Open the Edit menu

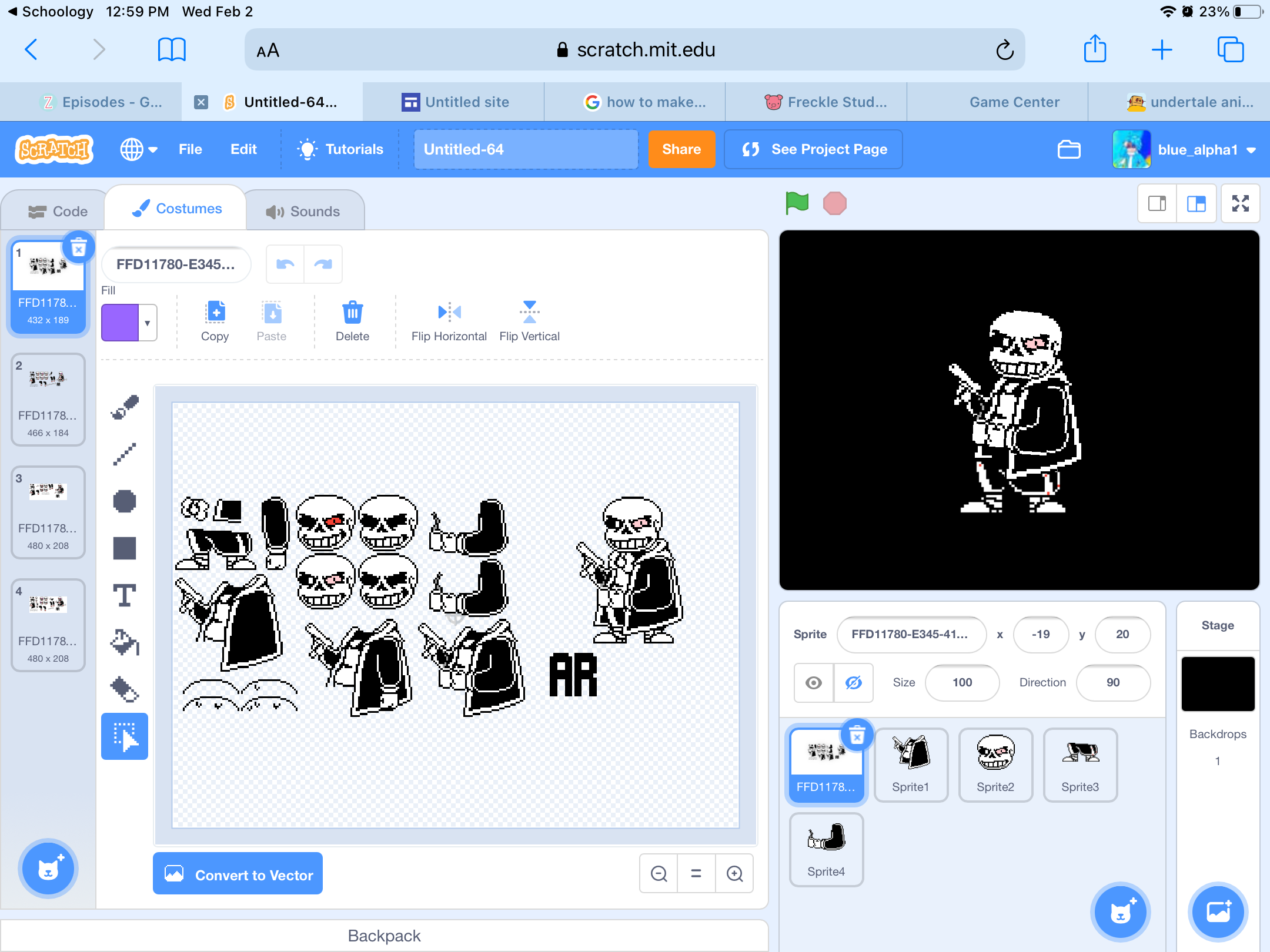click(243, 149)
